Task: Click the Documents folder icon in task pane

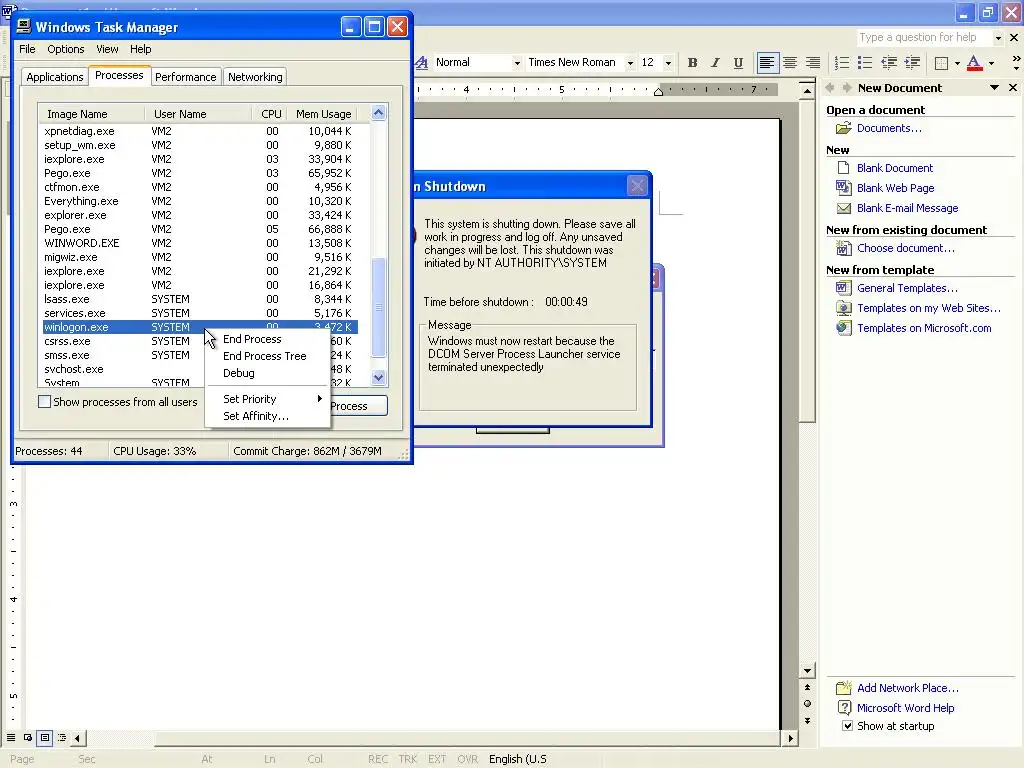Action: [844, 128]
